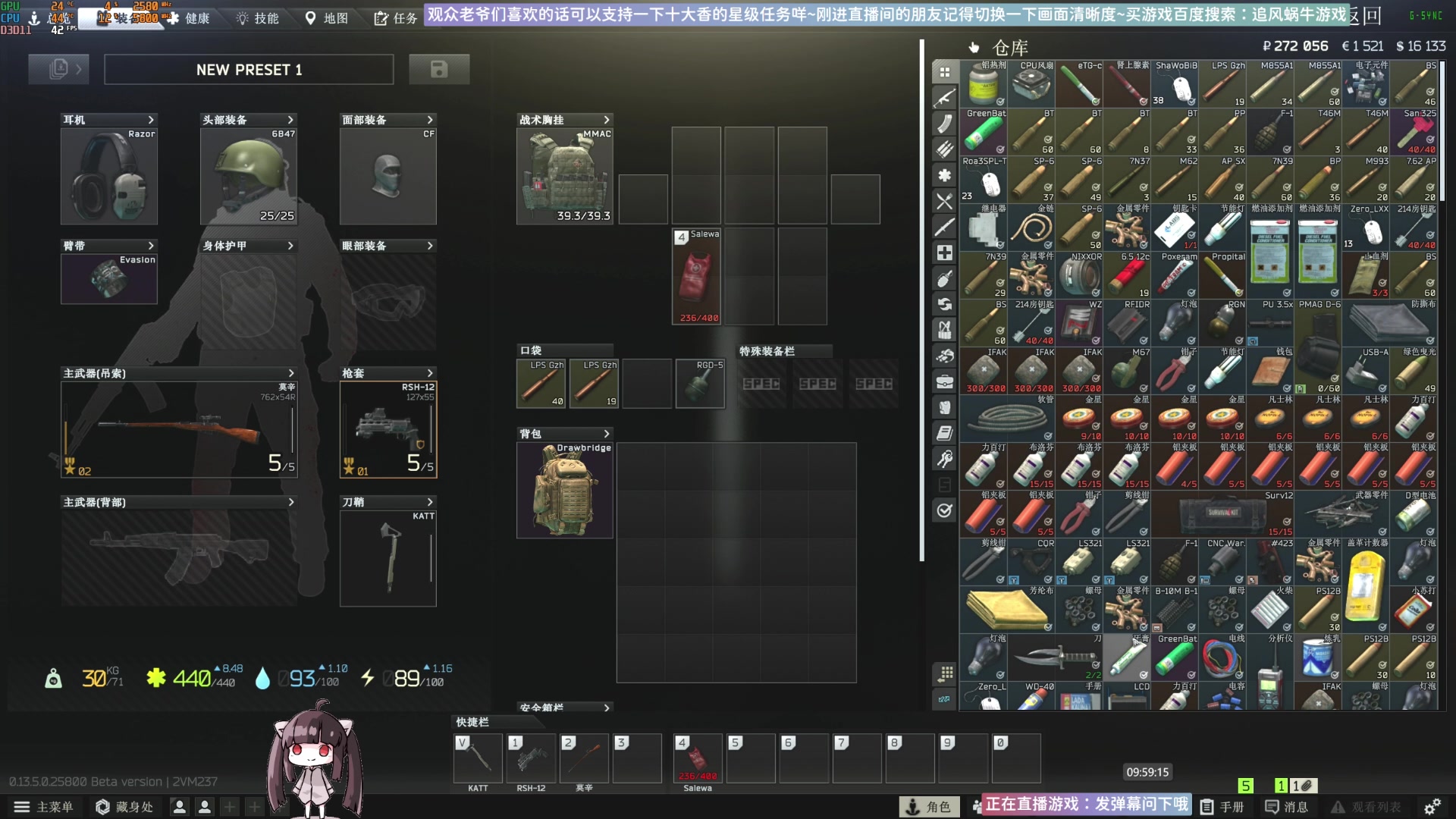Filter stash by food and drink icon
Screen dimensions: 1456x819
point(944,201)
